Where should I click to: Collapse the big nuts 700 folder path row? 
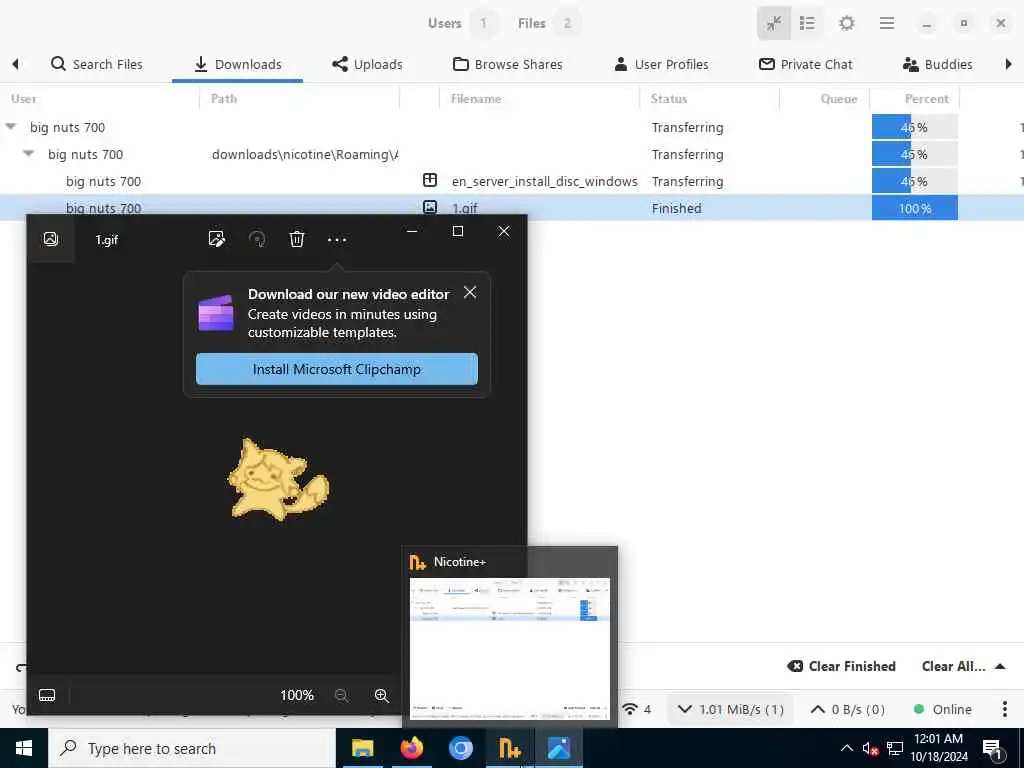29,153
